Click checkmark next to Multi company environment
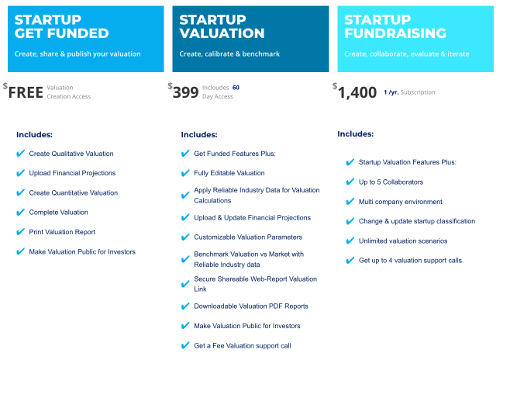Image resolution: width=510 pixels, height=405 pixels. [x=350, y=202]
